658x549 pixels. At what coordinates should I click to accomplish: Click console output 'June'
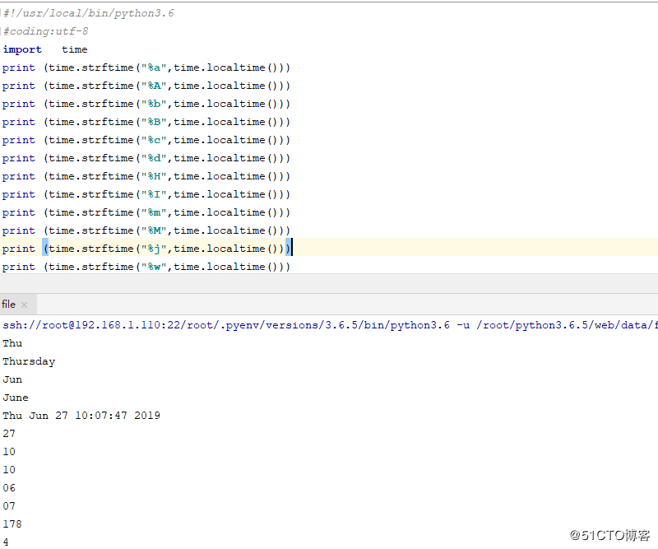pos(16,397)
